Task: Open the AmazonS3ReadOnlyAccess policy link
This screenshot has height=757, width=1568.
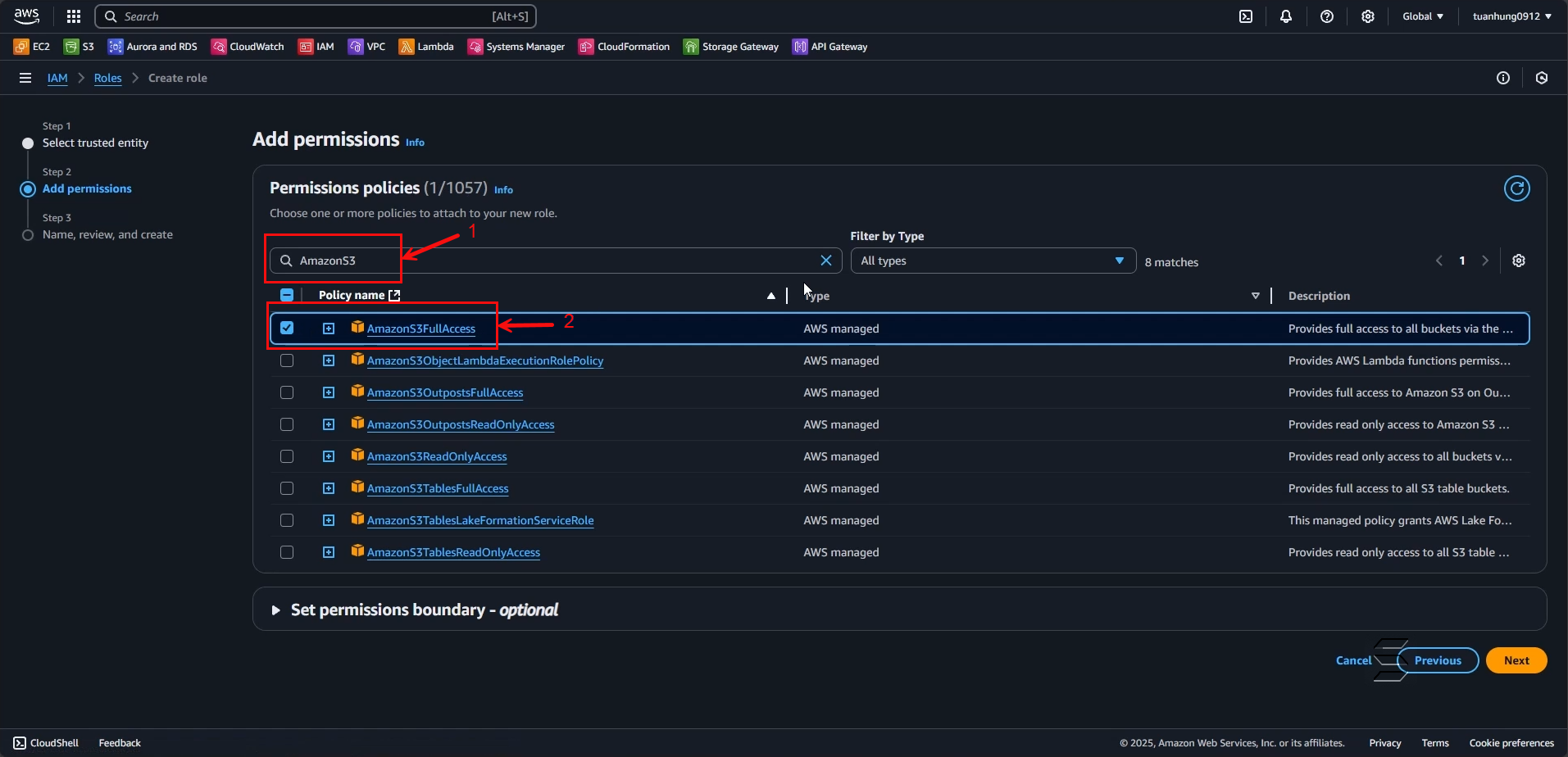Action: (437, 456)
